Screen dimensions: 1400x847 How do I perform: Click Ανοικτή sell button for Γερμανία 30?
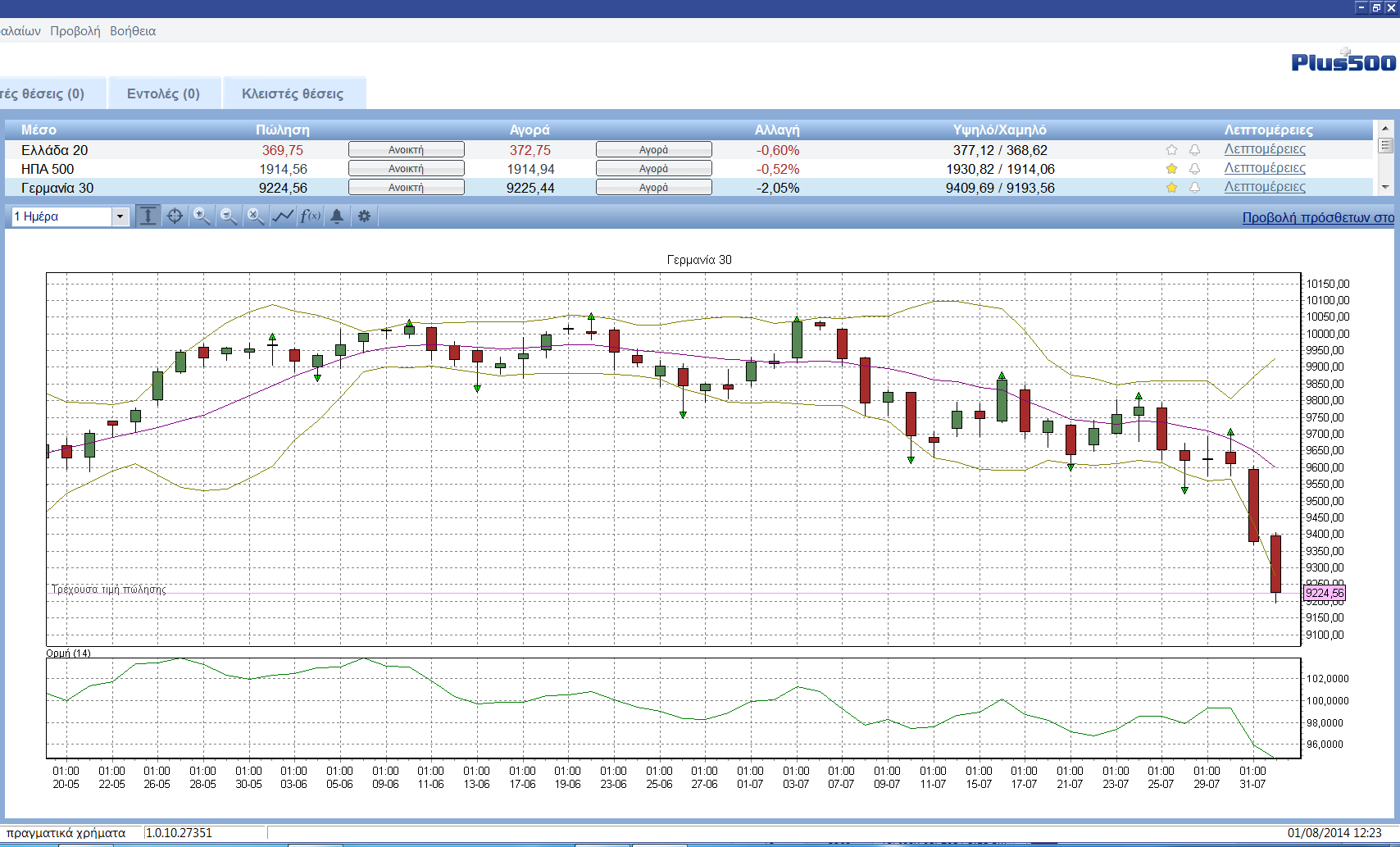point(407,188)
